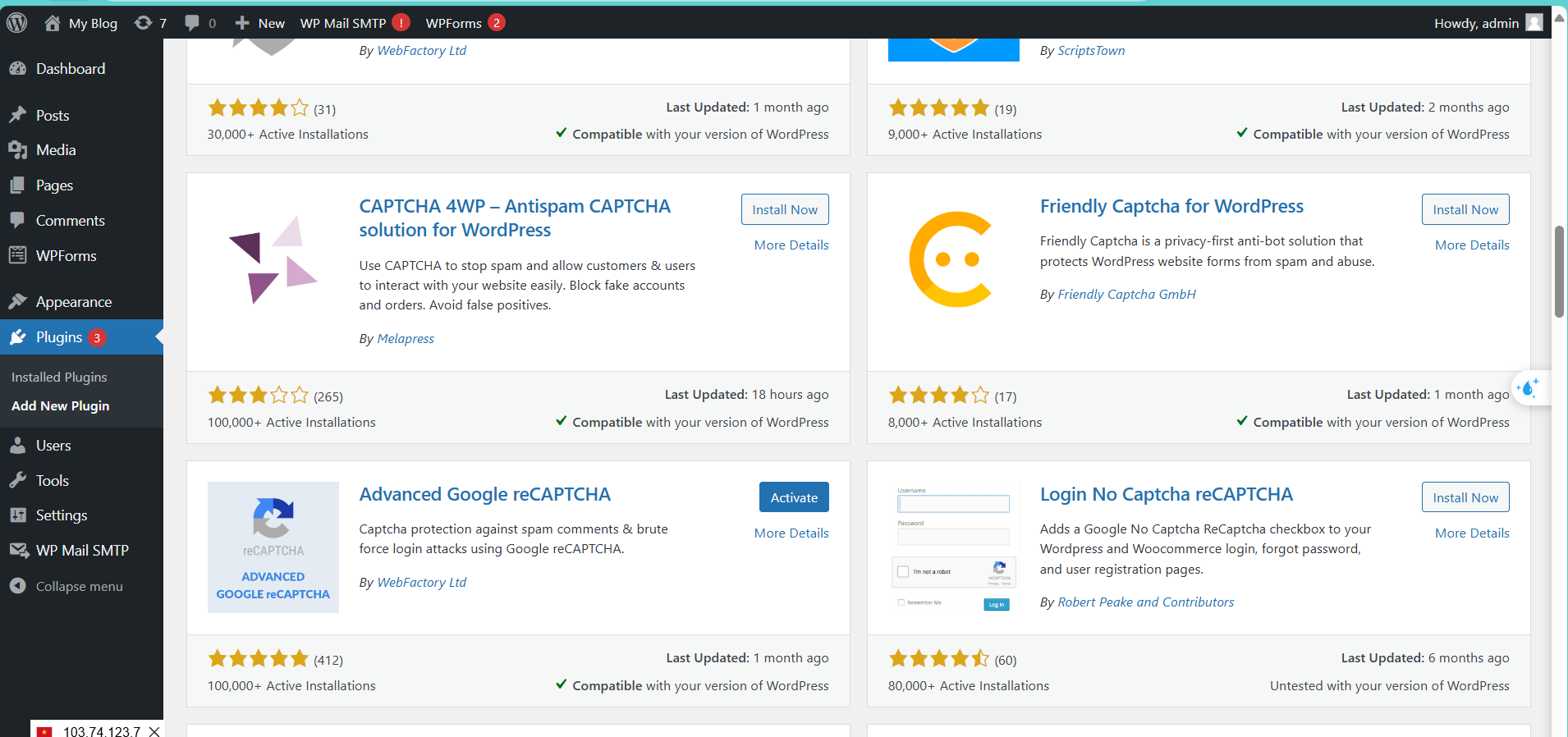Click the WP Mail SMTP alert badge
The width and height of the screenshot is (1568, 737).
[401, 23]
